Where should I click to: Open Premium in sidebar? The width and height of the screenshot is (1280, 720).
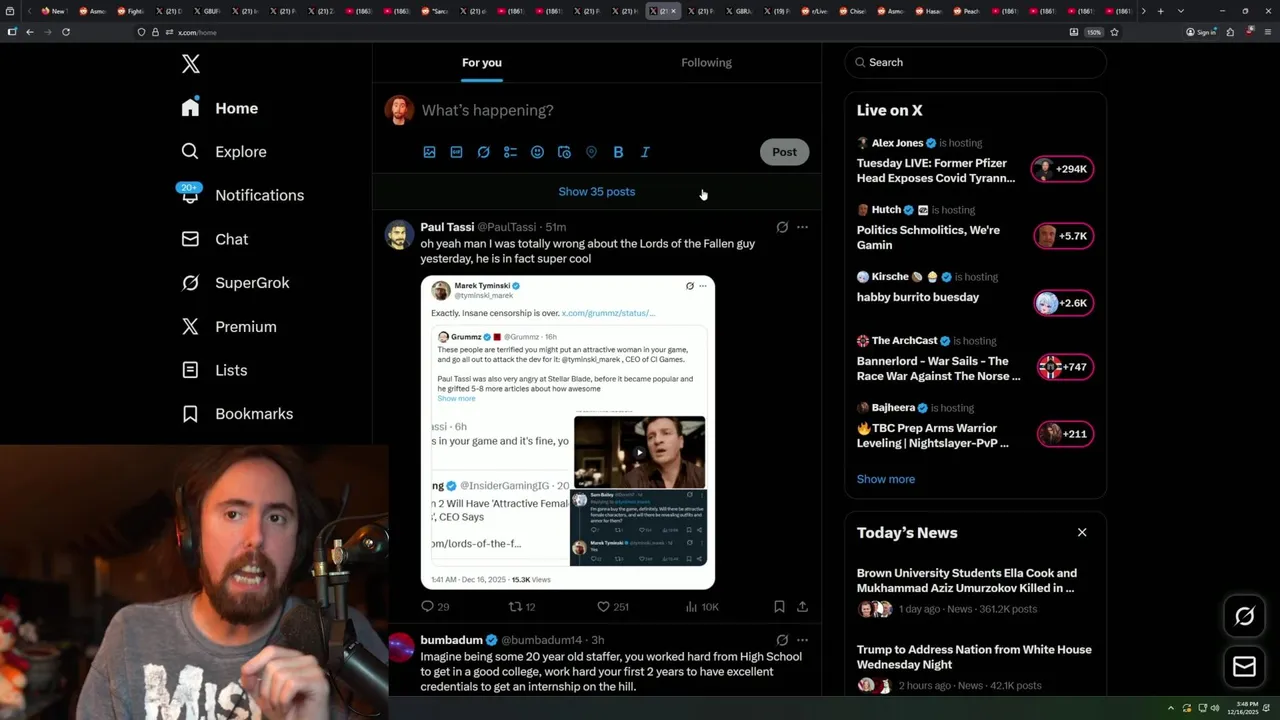click(228, 327)
